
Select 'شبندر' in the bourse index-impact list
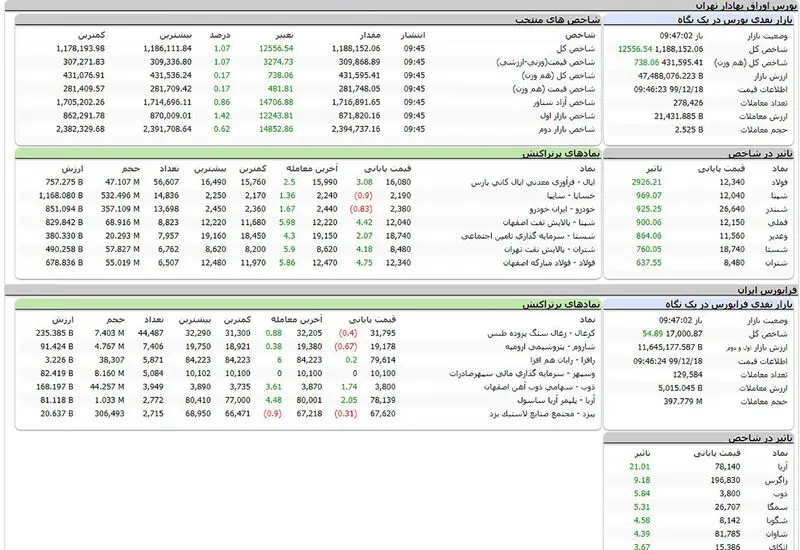click(x=777, y=209)
